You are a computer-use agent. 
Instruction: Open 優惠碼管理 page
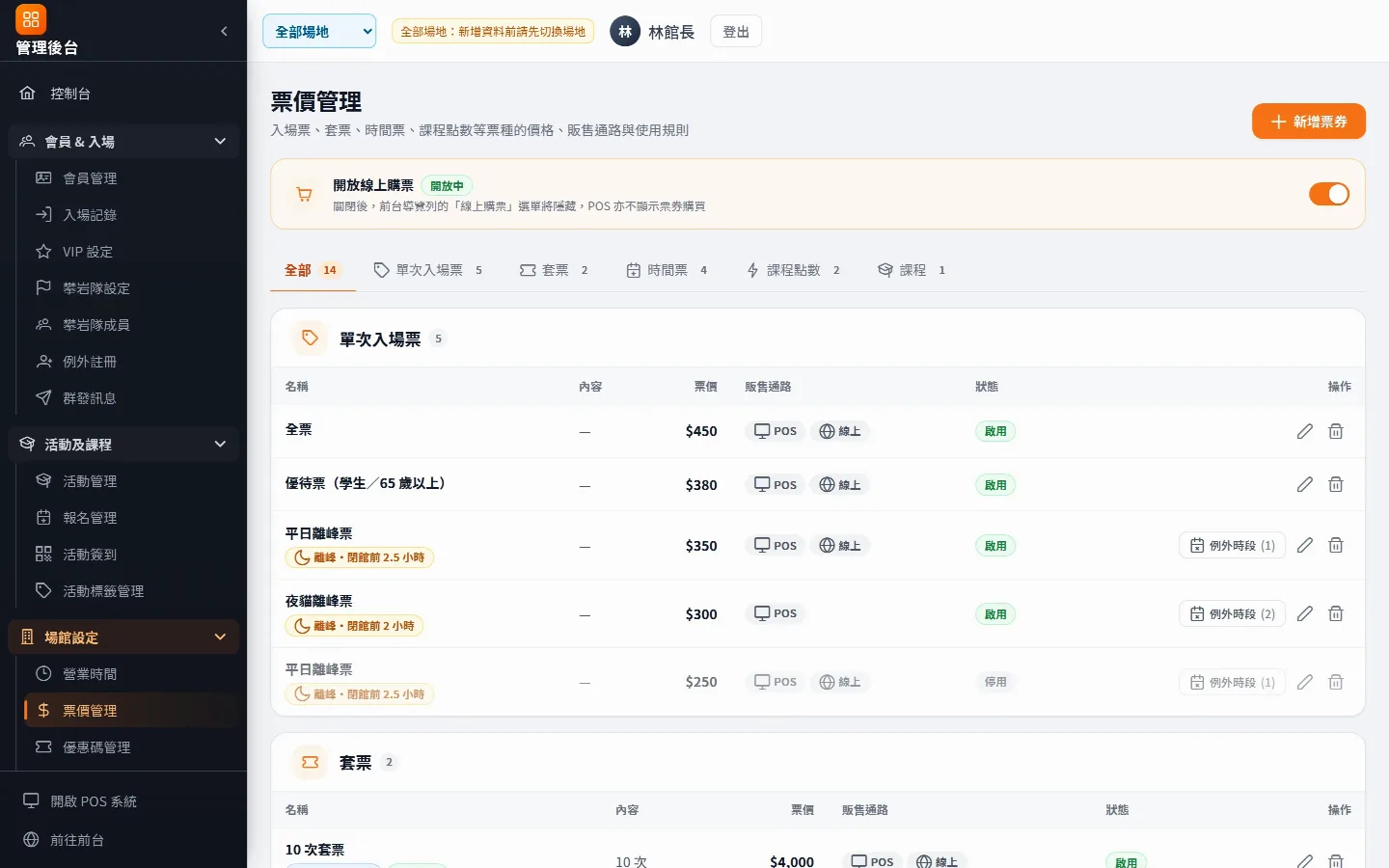click(x=131, y=747)
